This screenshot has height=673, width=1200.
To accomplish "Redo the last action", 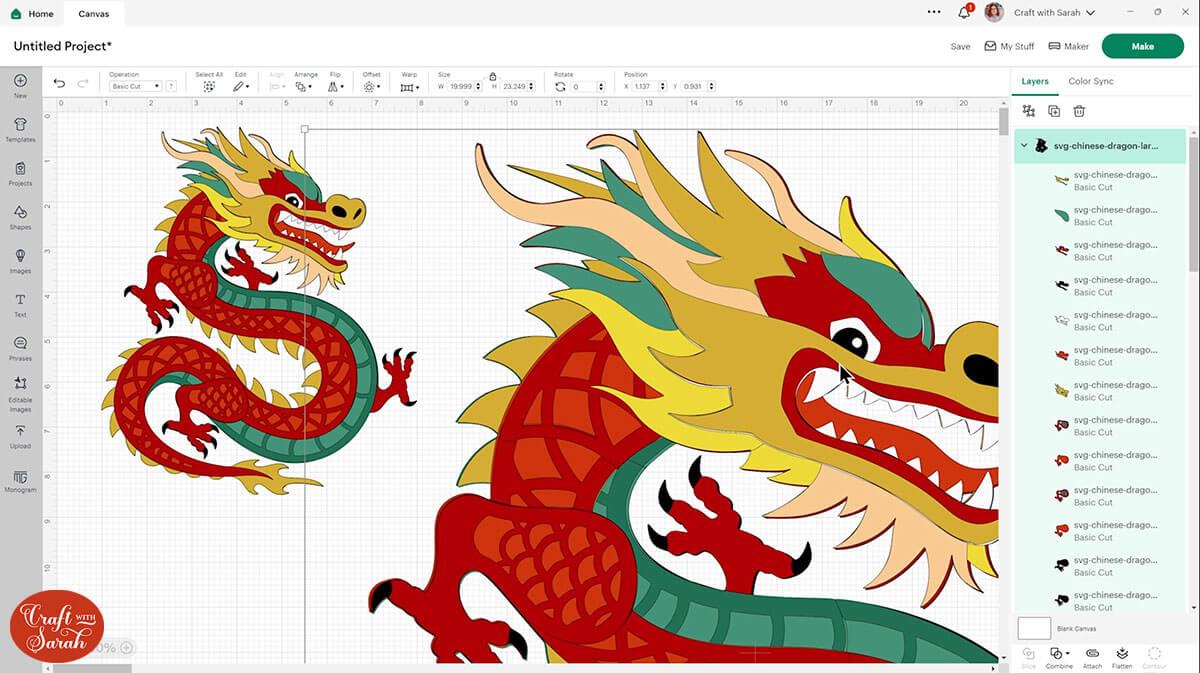I will click(x=83, y=84).
